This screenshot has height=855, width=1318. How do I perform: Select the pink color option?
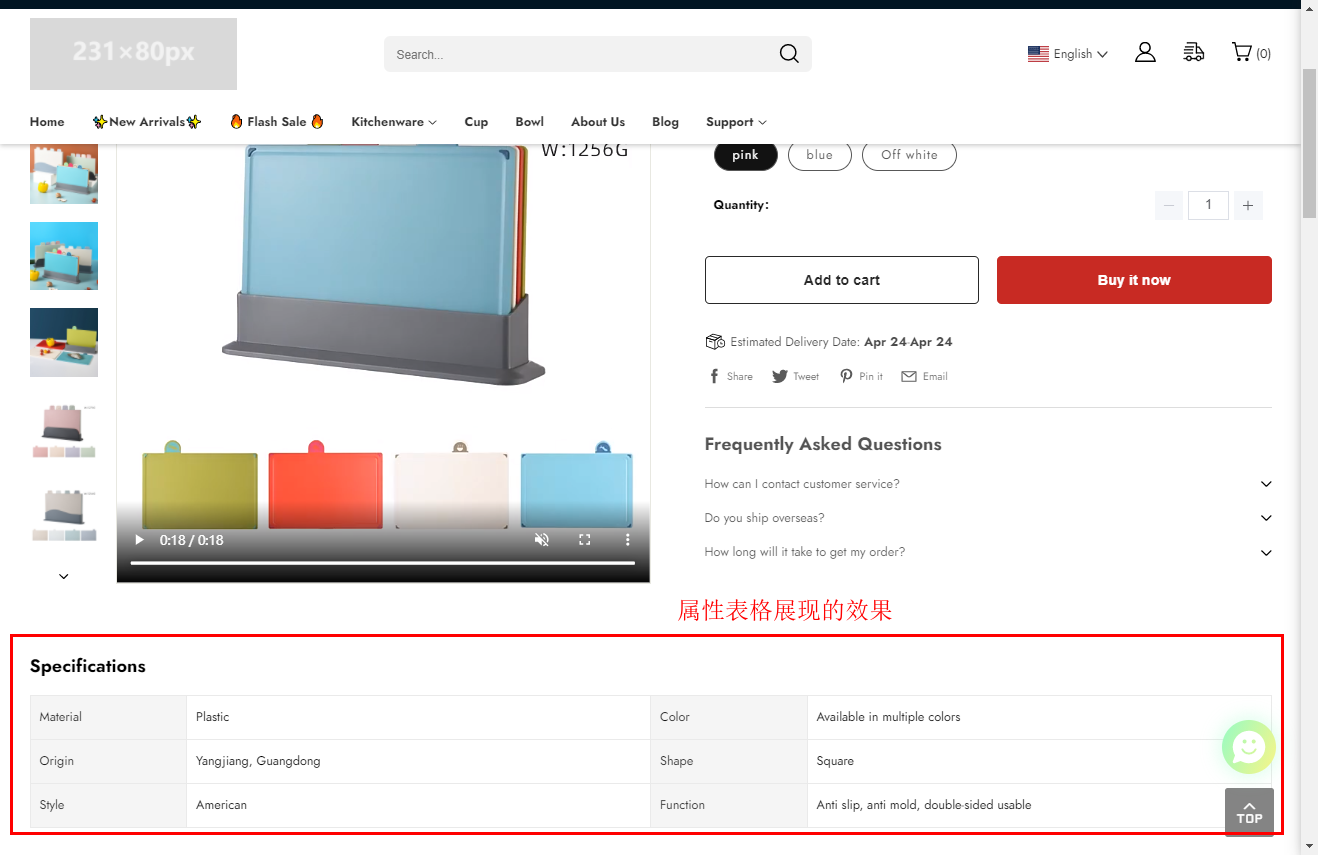tap(745, 155)
